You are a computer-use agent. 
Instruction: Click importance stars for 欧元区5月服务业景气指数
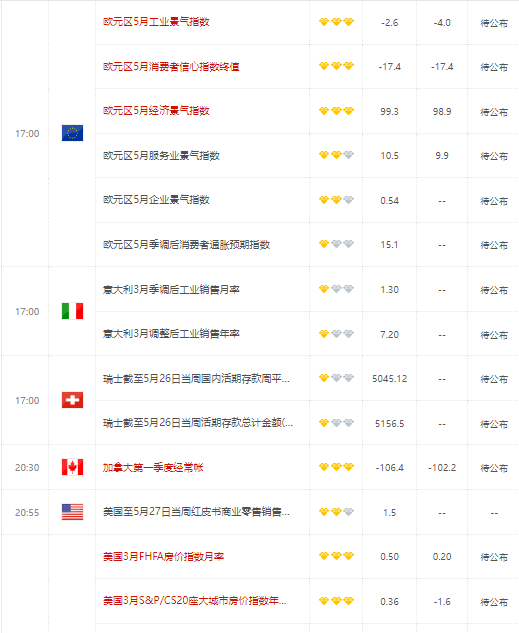pyautogui.click(x=336, y=155)
